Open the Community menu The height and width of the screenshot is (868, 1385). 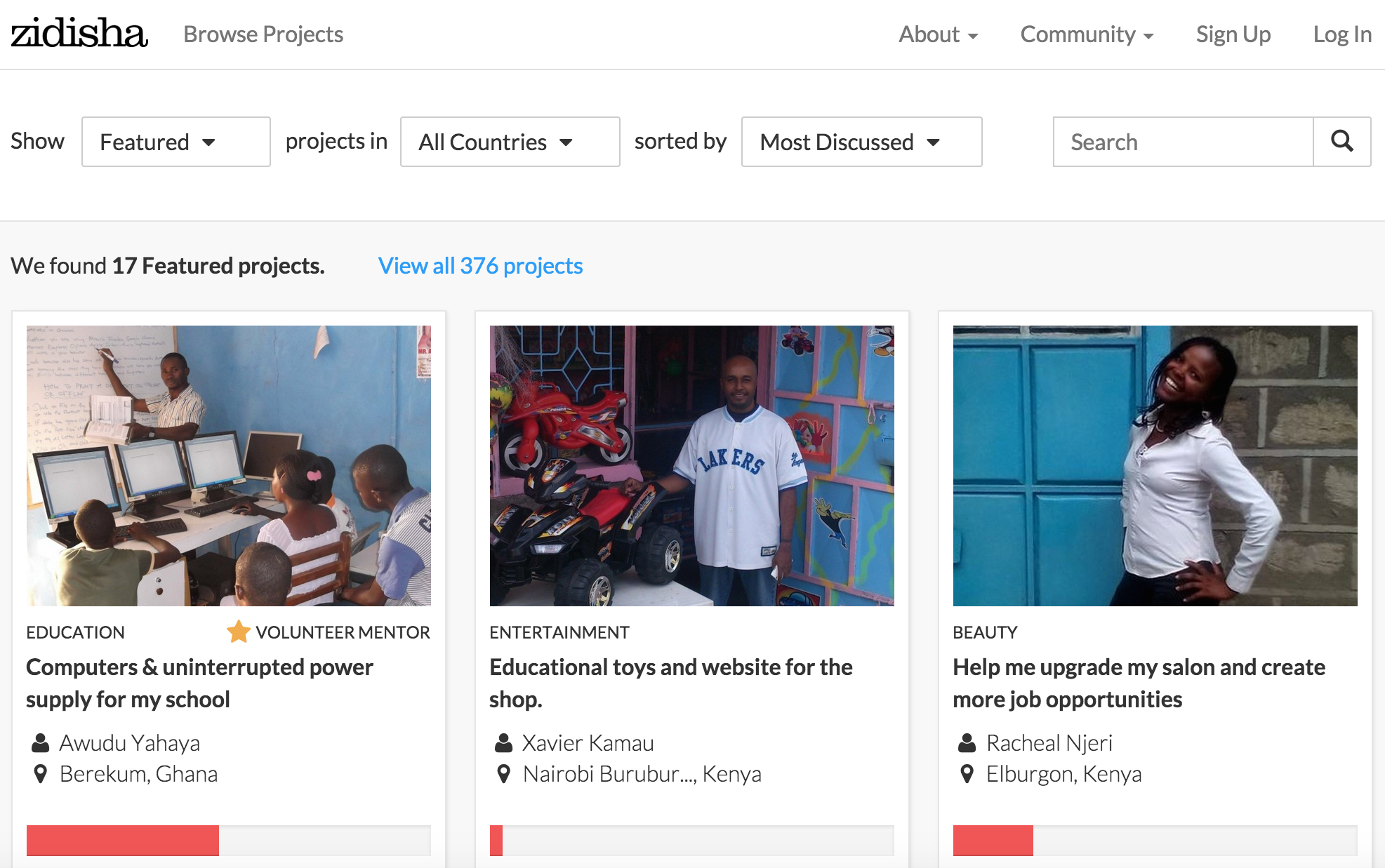pos(1086,34)
